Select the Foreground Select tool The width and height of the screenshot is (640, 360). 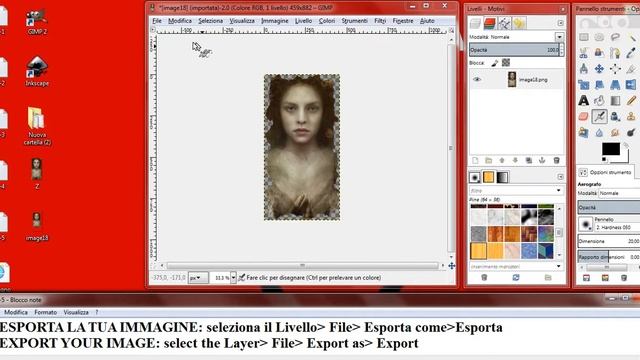click(599, 53)
